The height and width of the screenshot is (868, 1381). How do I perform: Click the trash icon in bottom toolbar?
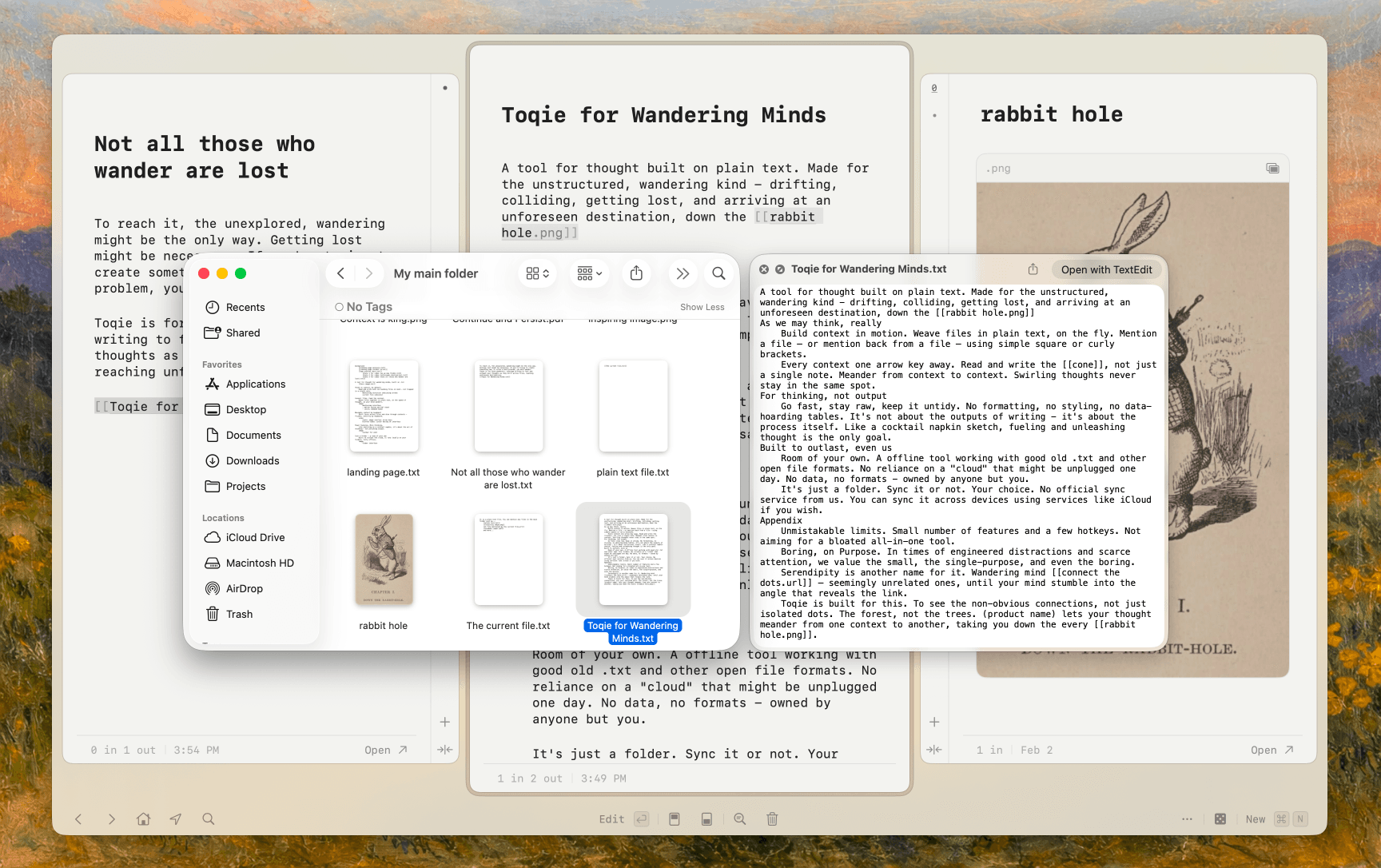[772, 819]
